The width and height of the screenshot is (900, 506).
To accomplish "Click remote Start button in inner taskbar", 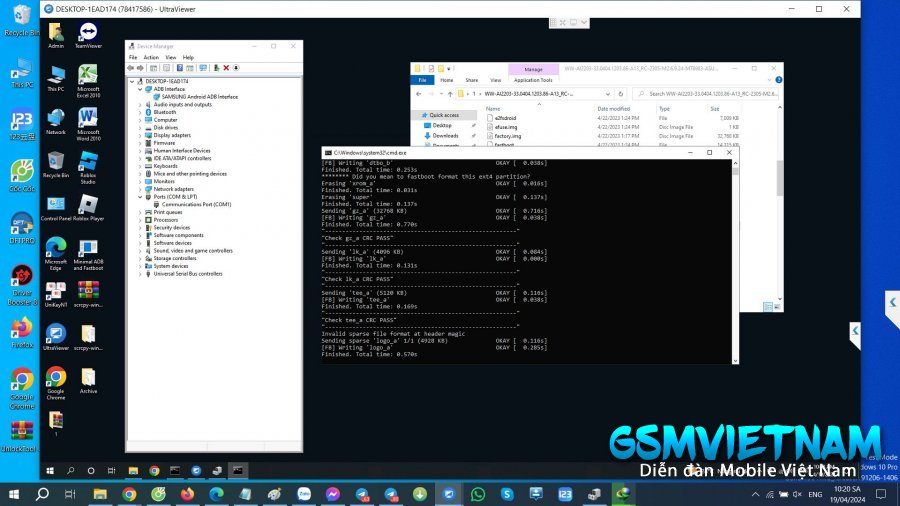I will 50,470.
